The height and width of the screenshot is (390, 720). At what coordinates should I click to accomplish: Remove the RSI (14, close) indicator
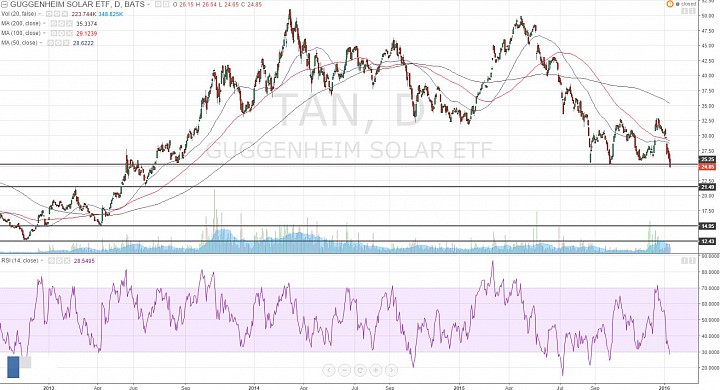(x=67, y=260)
